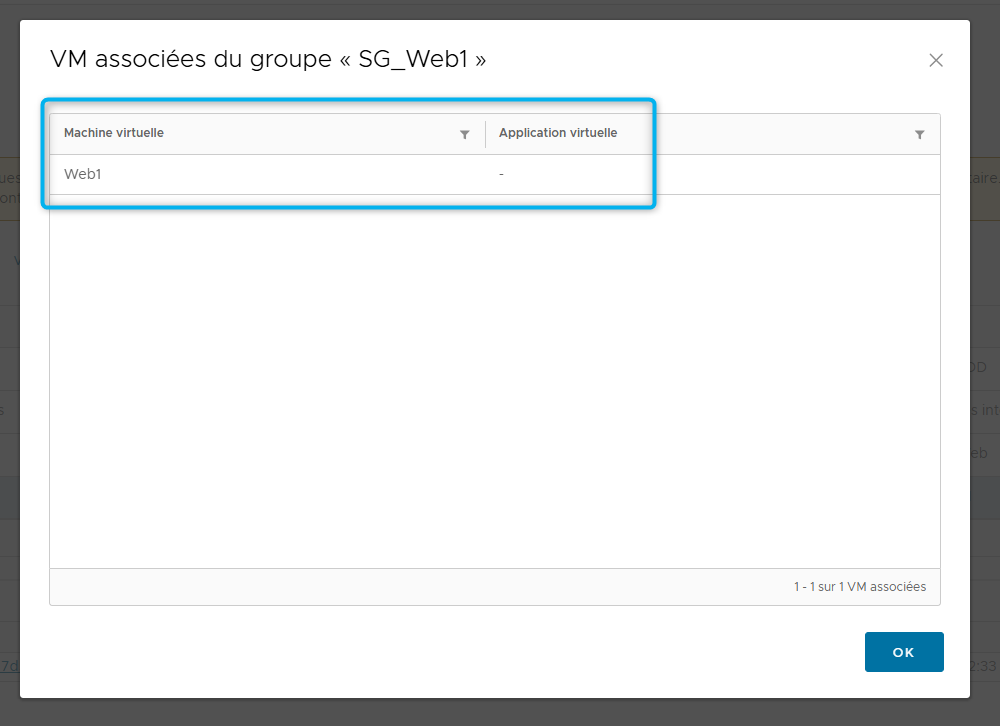The image size is (1000, 726).
Task: Click the dimmed backdrop above the dialog
Action: [x=500, y=9]
